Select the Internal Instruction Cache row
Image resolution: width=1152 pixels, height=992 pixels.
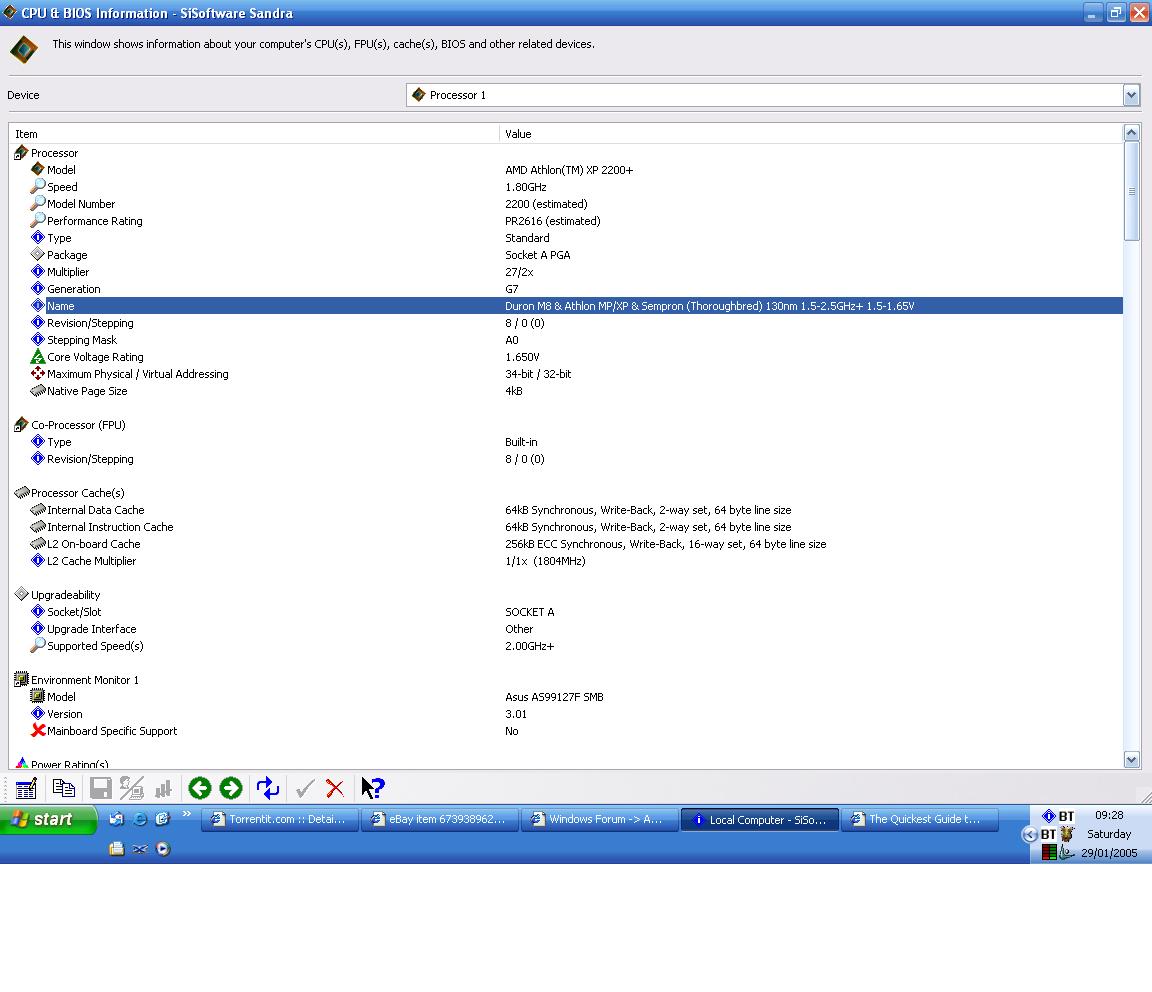[x=577, y=527]
